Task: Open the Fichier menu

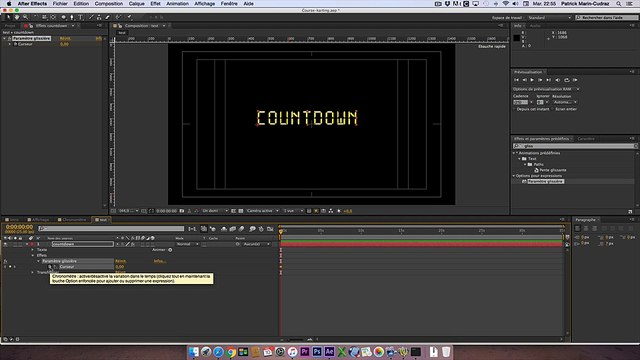Action: click(60, 4)
